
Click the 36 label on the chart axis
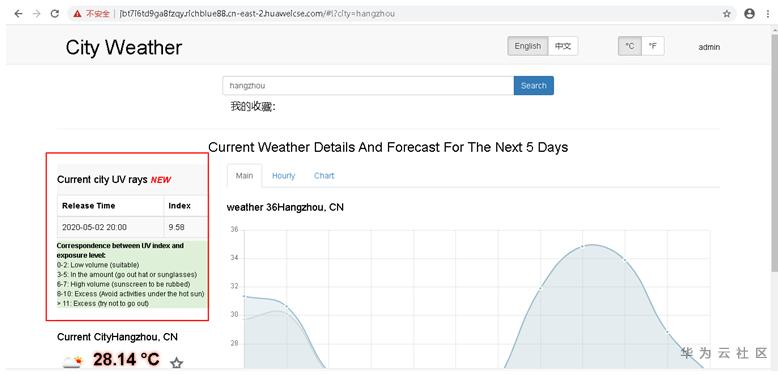(234, 230)
